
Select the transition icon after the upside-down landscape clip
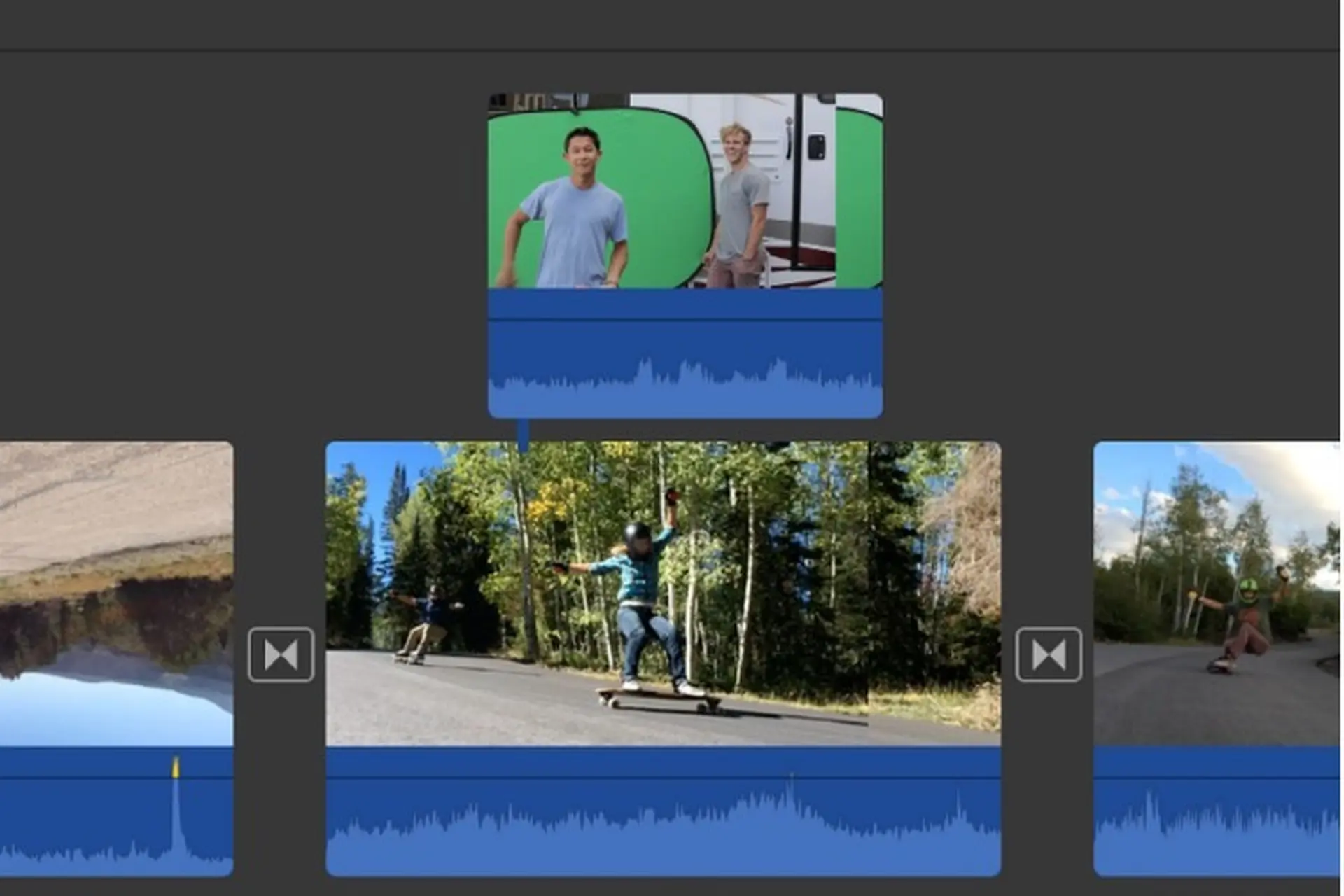[x=281, y=654]
